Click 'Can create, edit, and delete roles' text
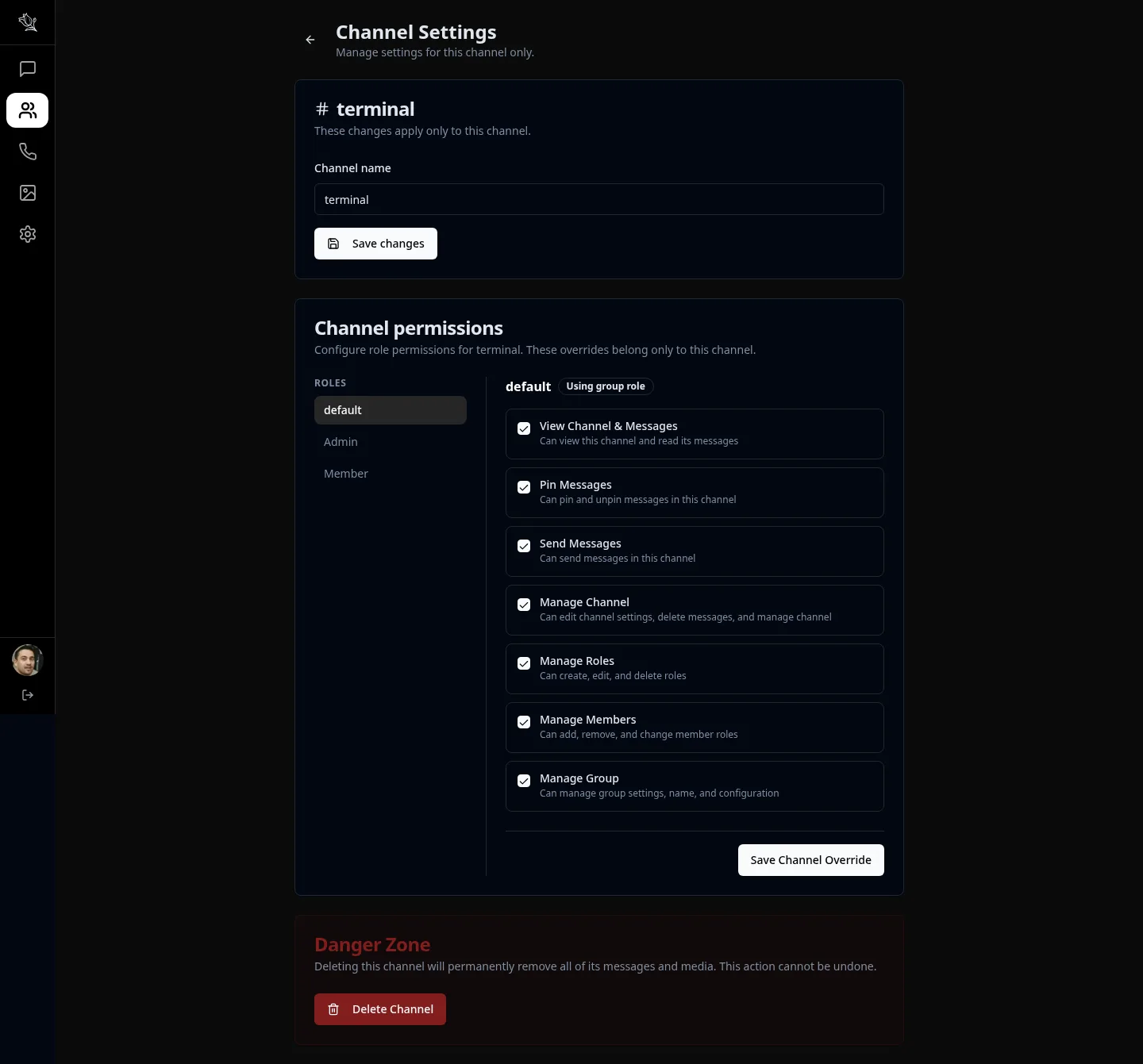Viewport: 1143px width, 1064px height. point(613,676)
